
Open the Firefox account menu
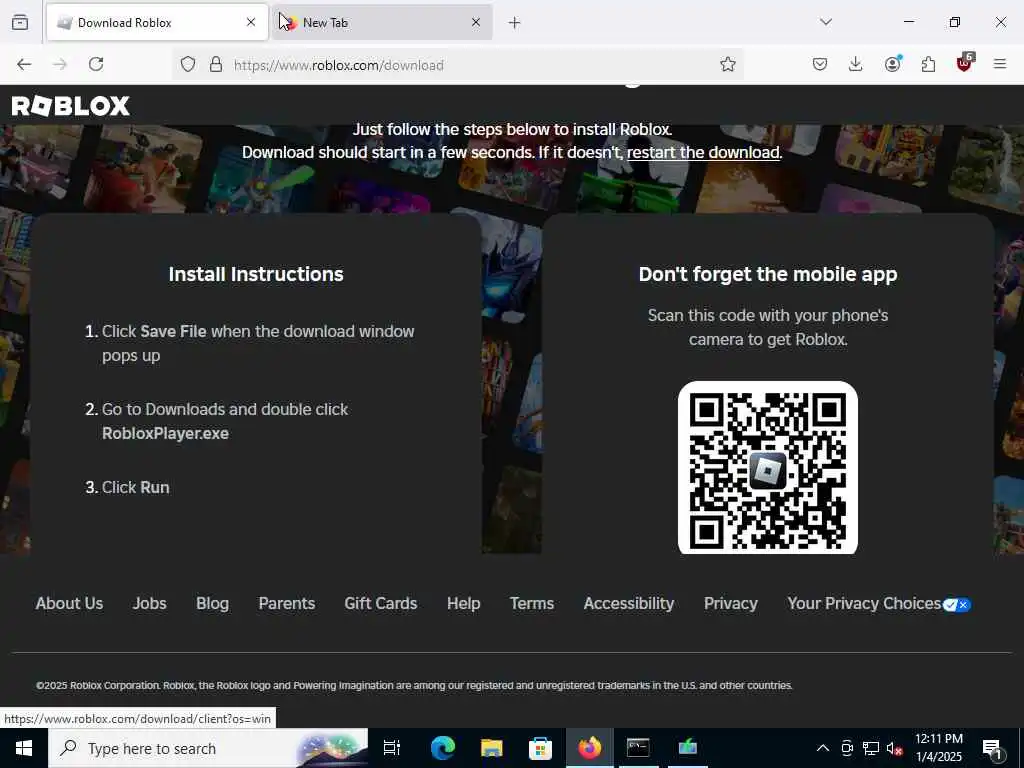coord(892,63)
